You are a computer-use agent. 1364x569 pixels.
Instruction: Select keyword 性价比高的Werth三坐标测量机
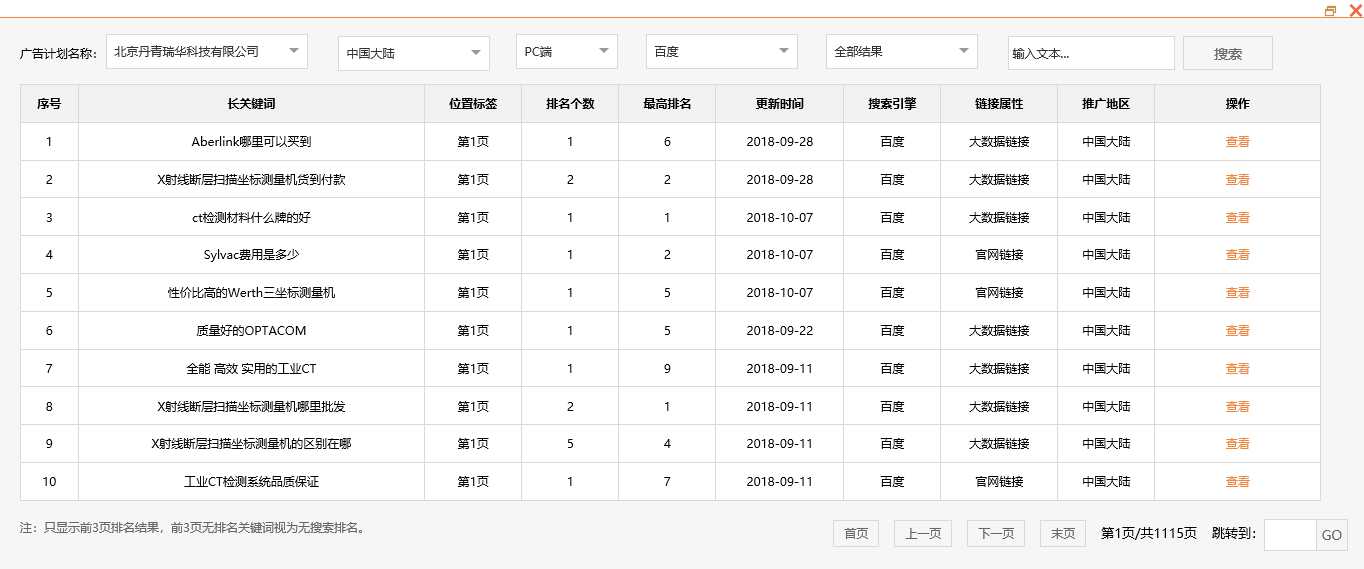point(251,293)
